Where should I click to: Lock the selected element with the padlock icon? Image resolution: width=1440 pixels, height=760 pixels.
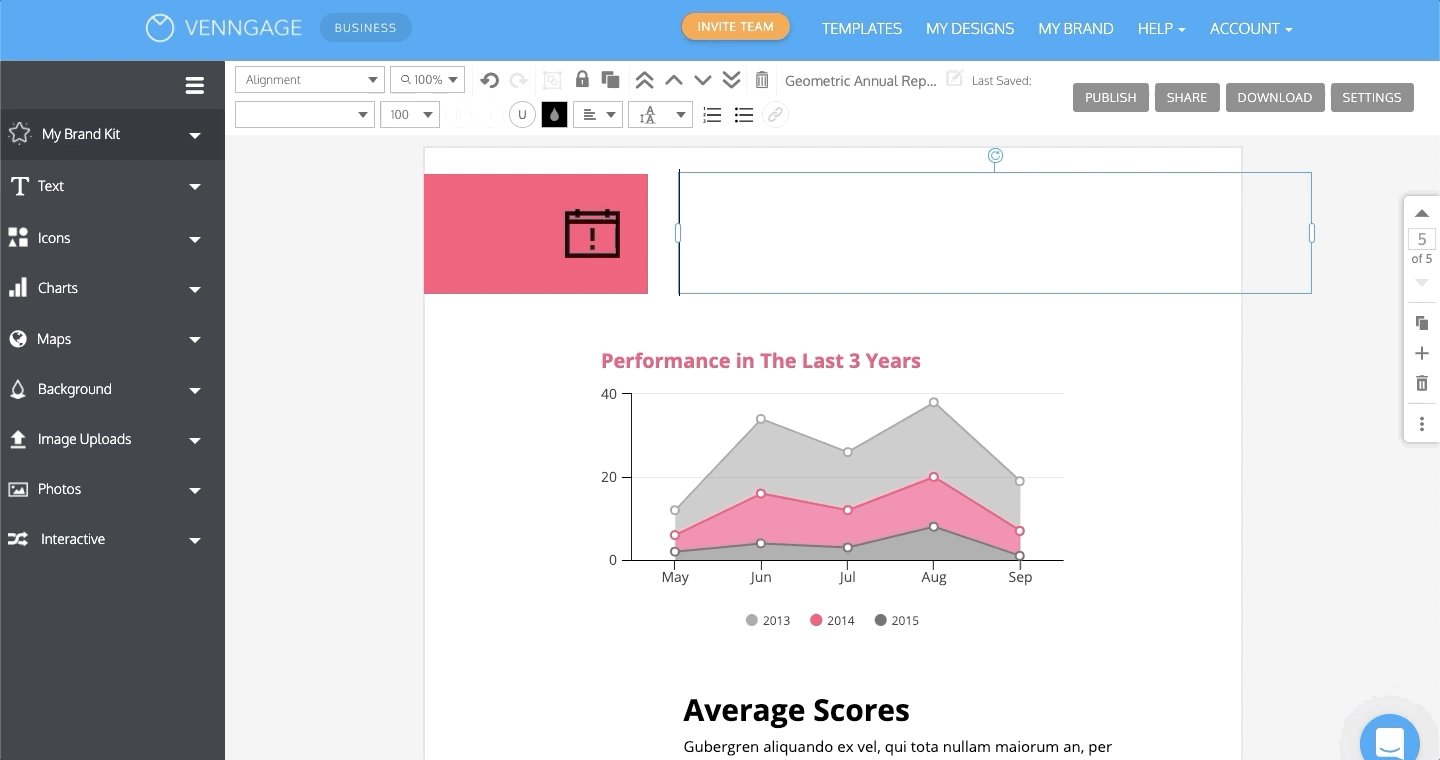582,79
